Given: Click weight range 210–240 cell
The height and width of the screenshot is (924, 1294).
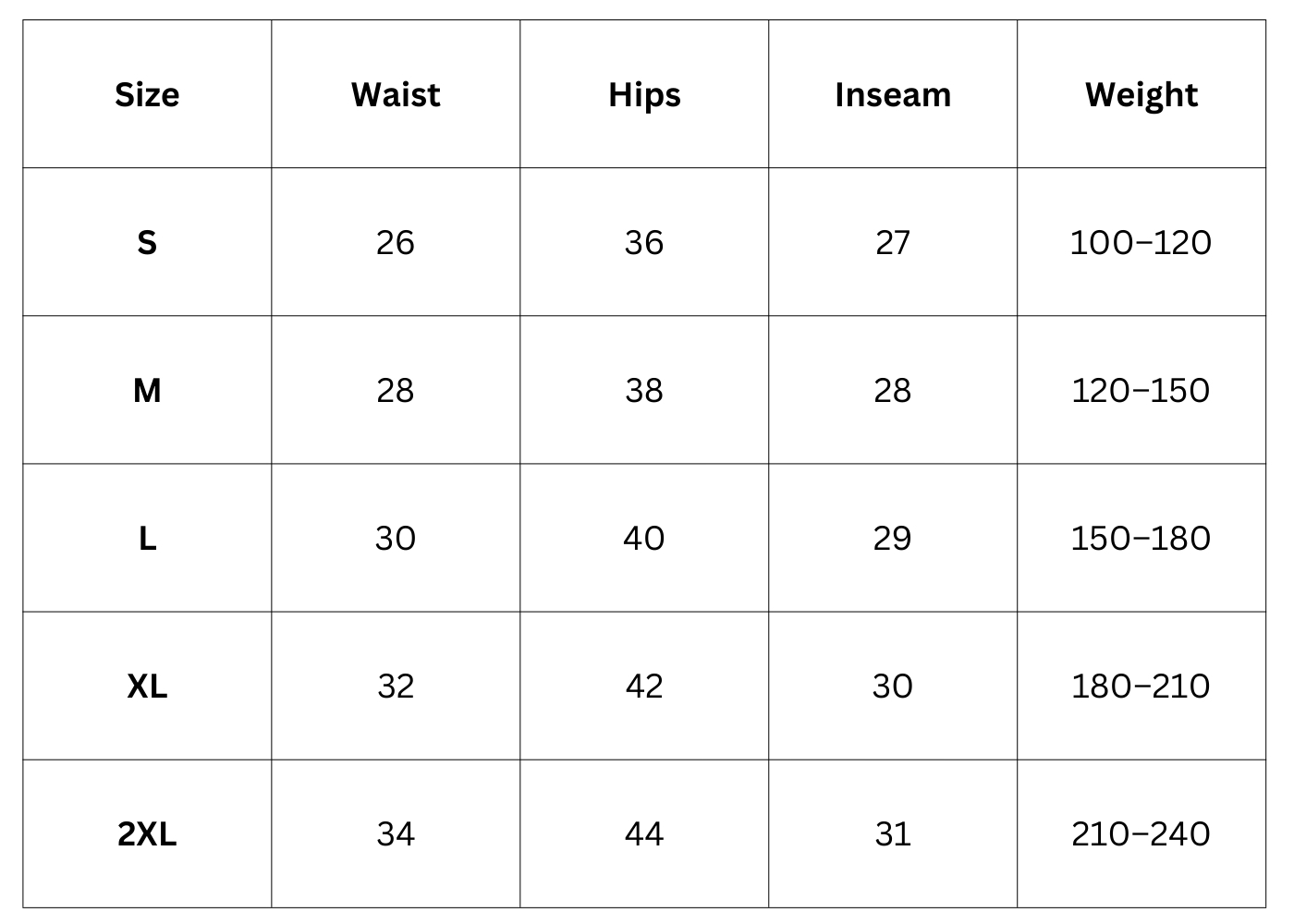Looking at the screenshot, I should point(1141,834).
